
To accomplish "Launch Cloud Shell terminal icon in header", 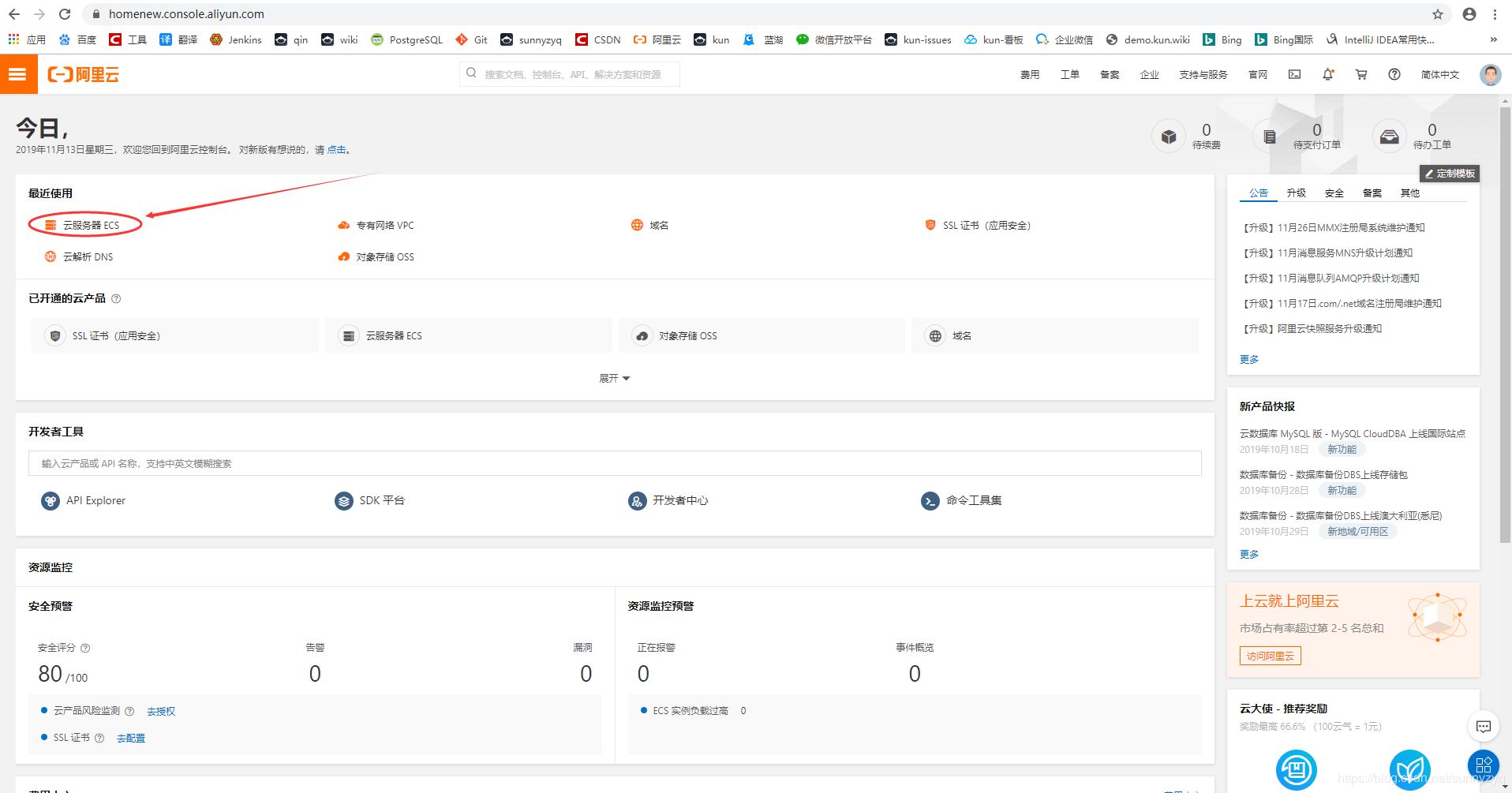I will coord(1294,74).
